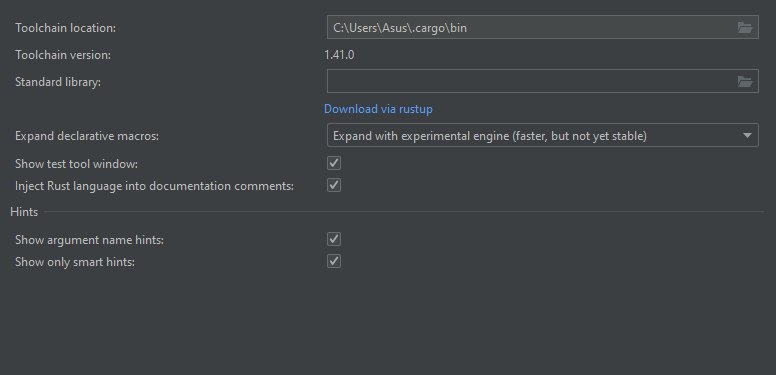Click the 'Expand declarative macros:' label
This screenshot has height=375, width=776.
point(87,136)
